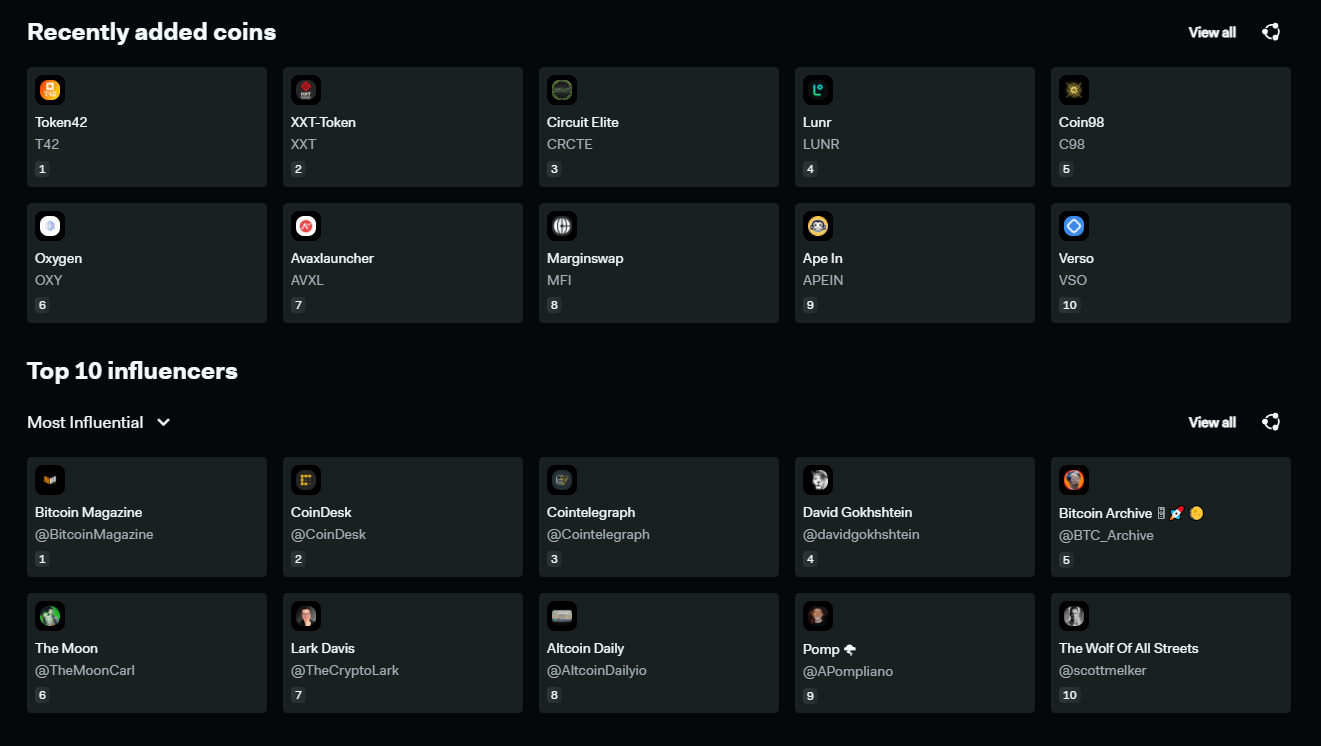Click rank badge 10 on the Verso card

click(1070, 305)
